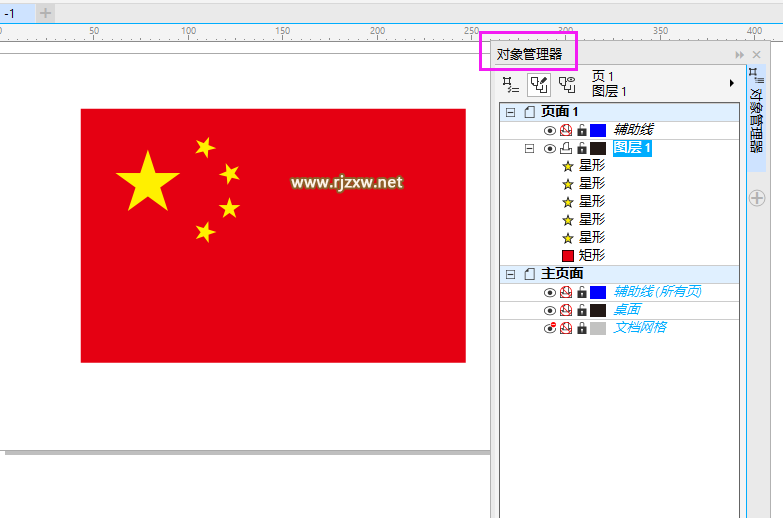Select 页面 1 page entry
783x518 pixels.
(x=560, y=112)
